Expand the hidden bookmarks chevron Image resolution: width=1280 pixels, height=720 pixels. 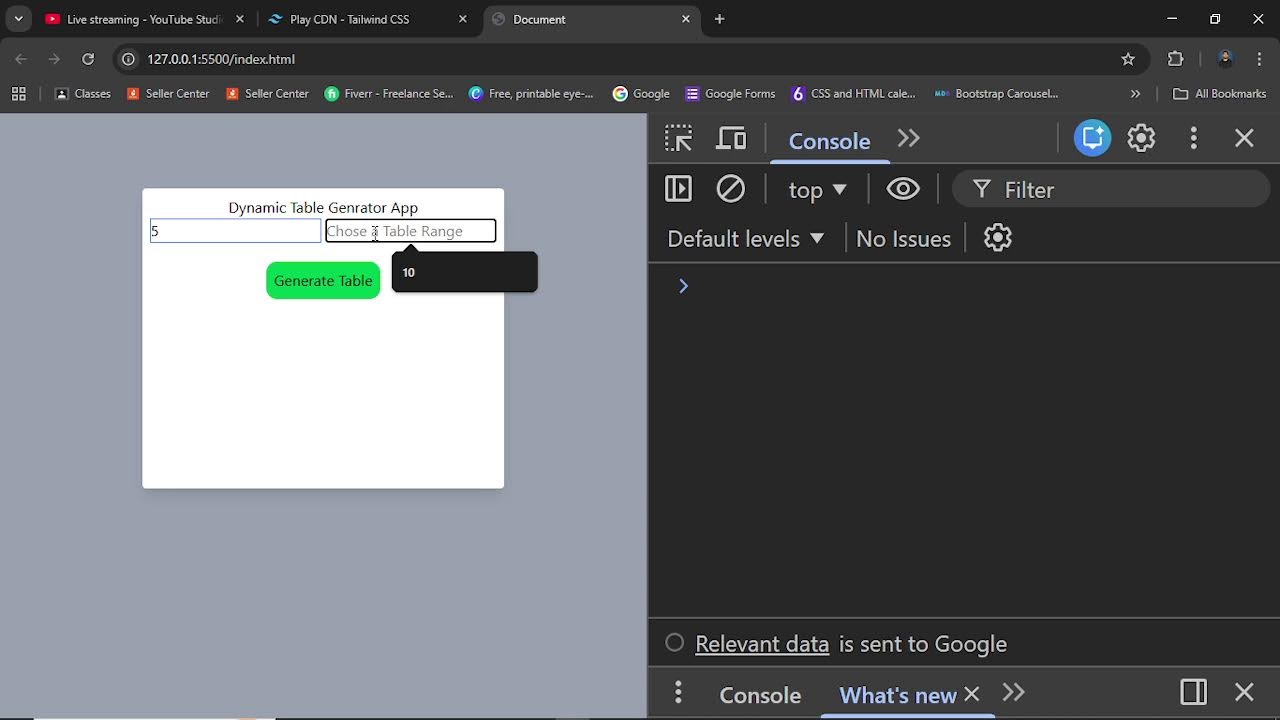tap(1135, 93)
